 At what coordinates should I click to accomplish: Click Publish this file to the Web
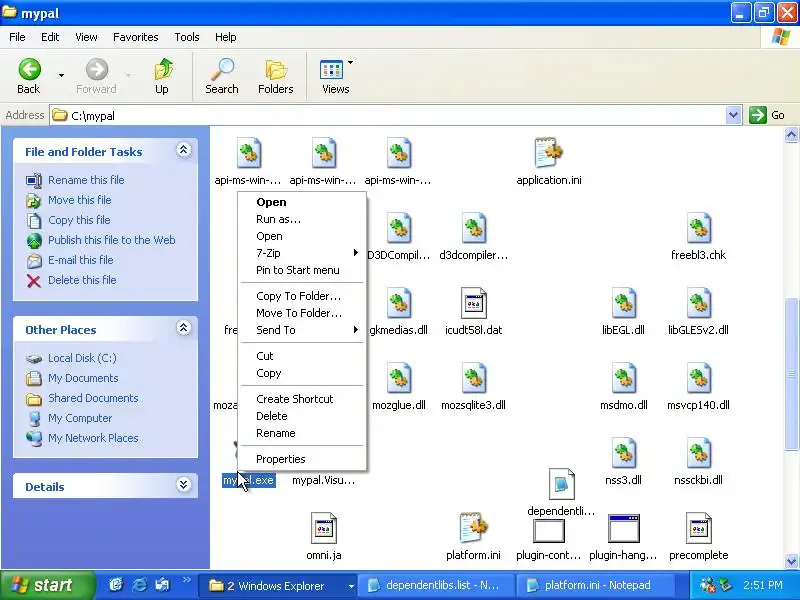pyautogui.click(x=112, y=240)
